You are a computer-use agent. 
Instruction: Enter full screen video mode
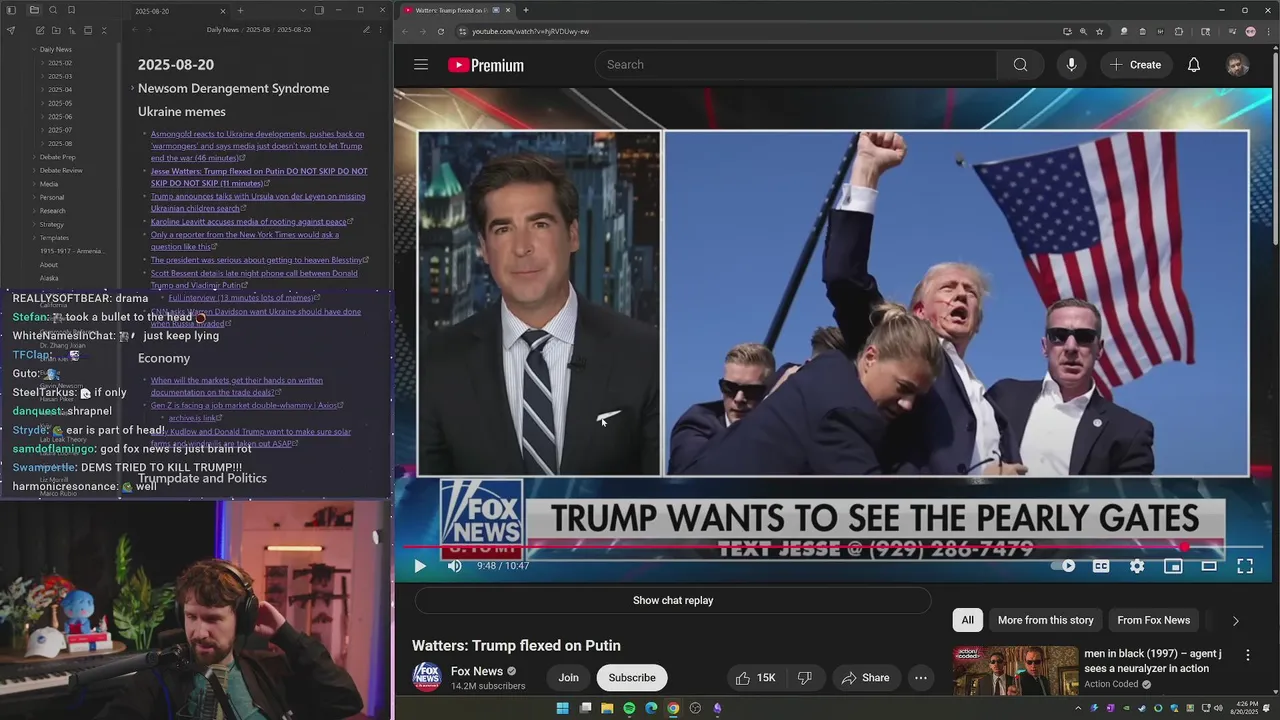[x=1245, y=566]
